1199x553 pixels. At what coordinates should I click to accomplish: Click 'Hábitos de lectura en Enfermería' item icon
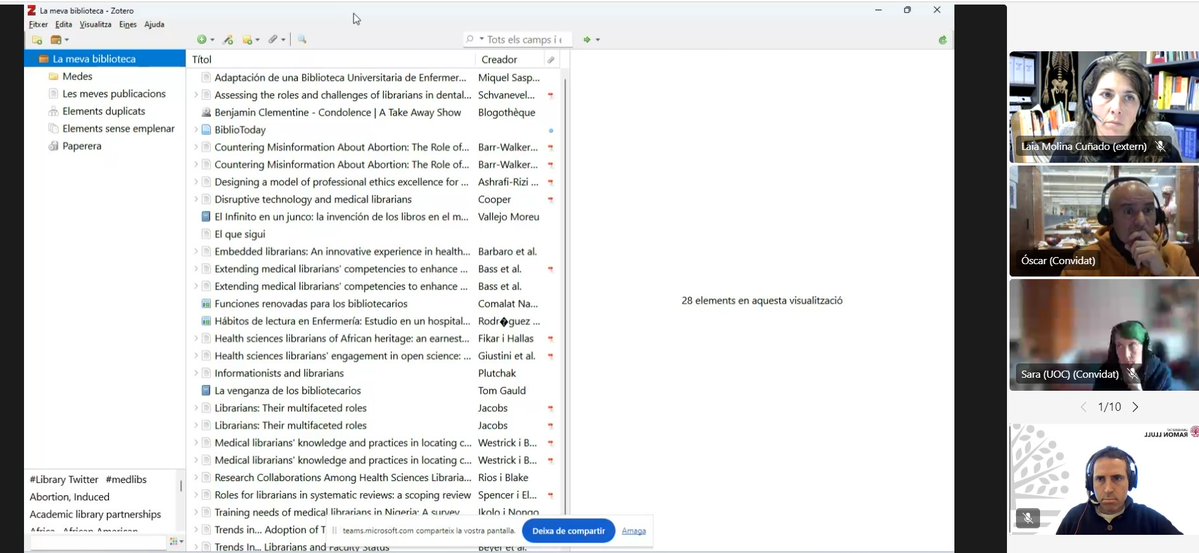pos(206,321)
